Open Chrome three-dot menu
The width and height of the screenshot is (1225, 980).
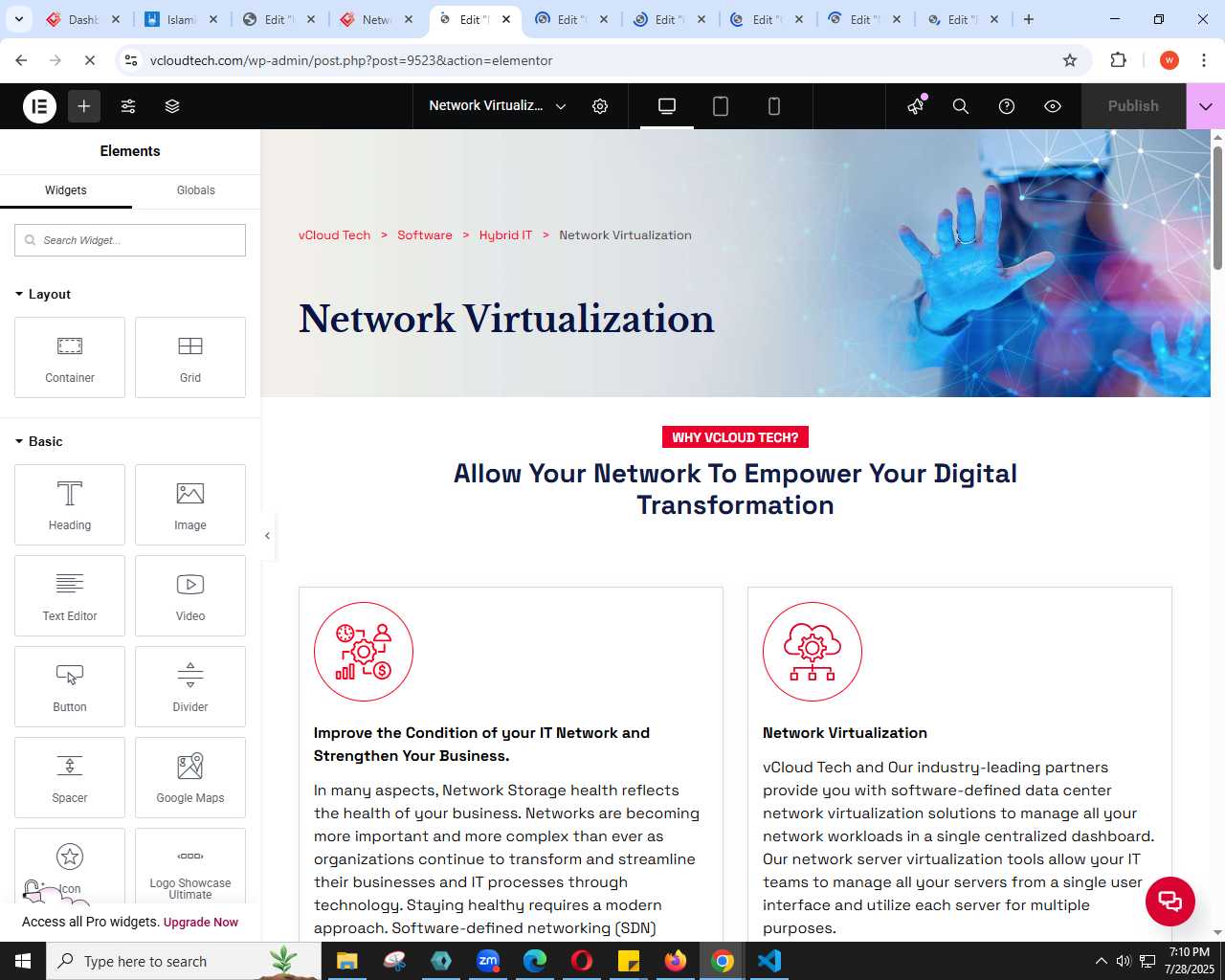tap(1203, 60)
